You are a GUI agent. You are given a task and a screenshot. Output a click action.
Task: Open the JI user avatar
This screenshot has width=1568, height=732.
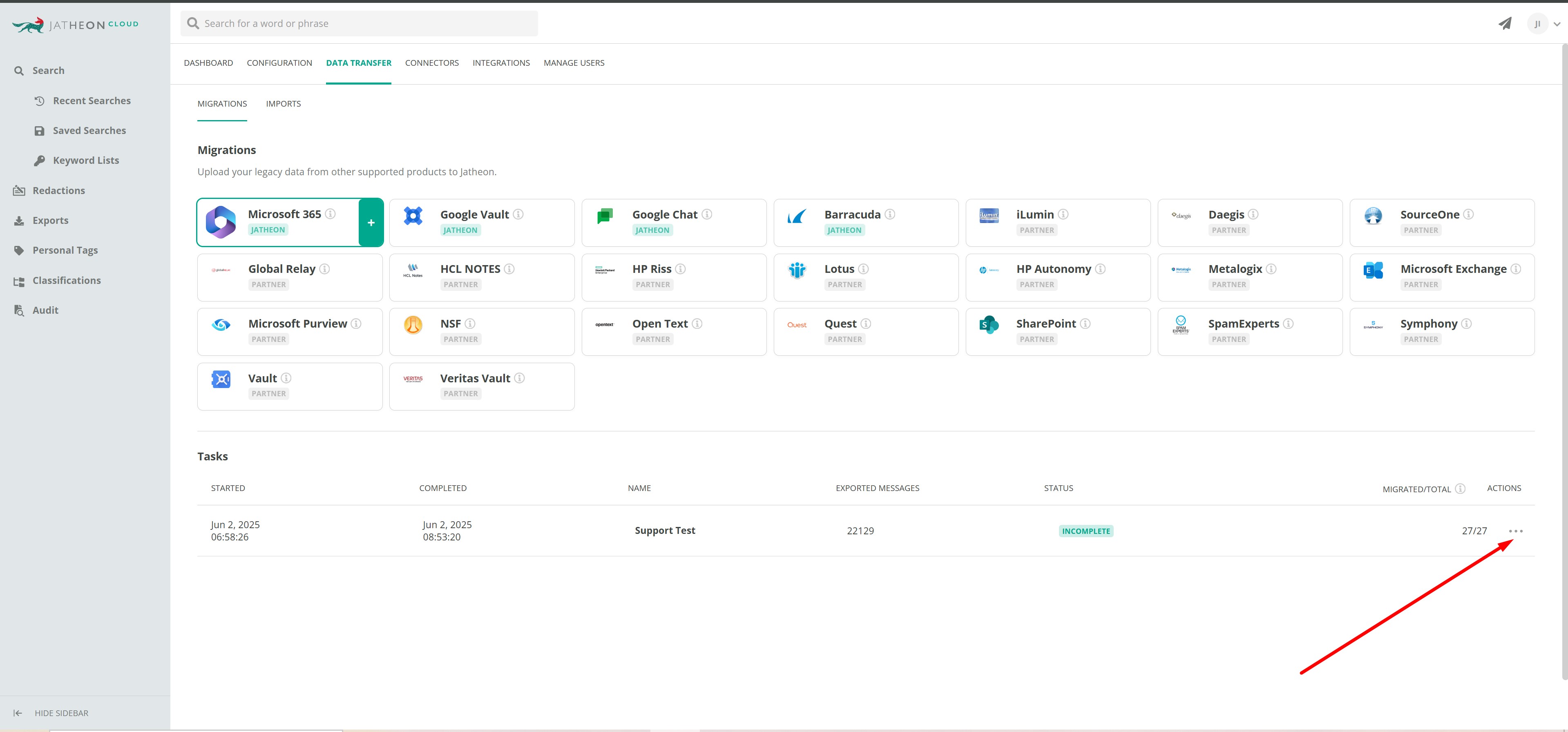click(x=1537, y=25)
